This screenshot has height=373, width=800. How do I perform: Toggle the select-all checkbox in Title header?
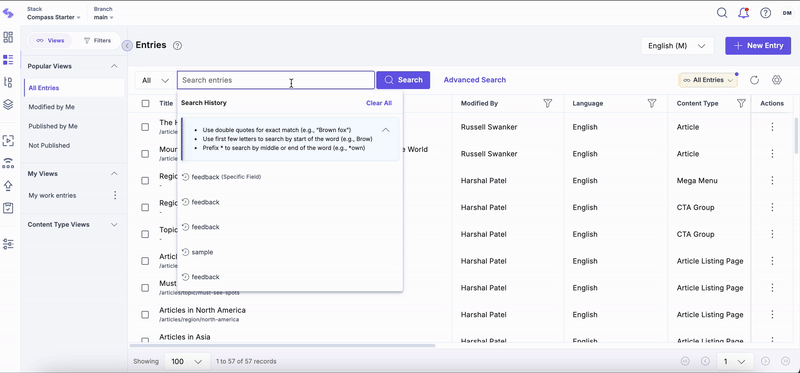145,104
